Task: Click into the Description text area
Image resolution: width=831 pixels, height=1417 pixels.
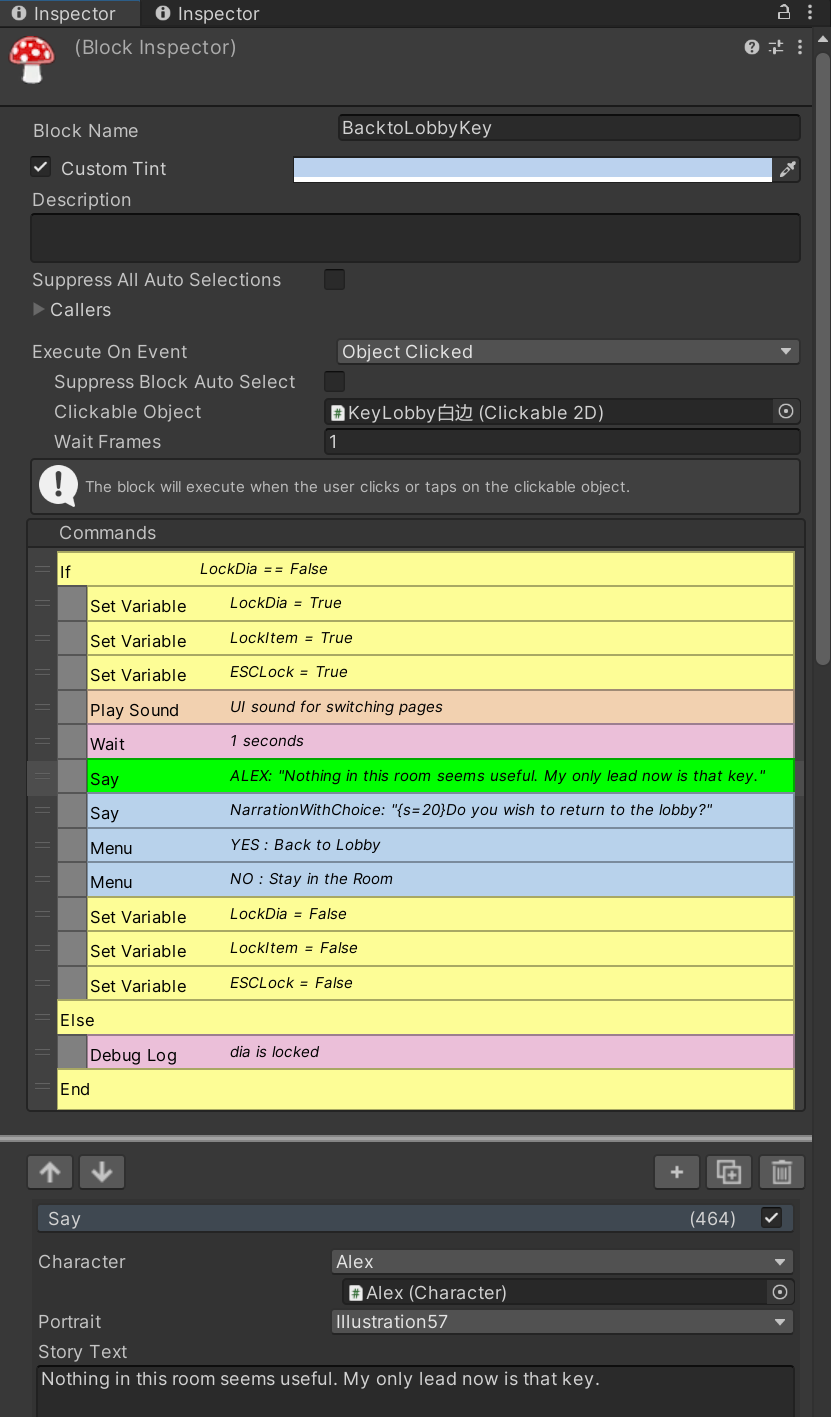Action: tap(416, 238)
